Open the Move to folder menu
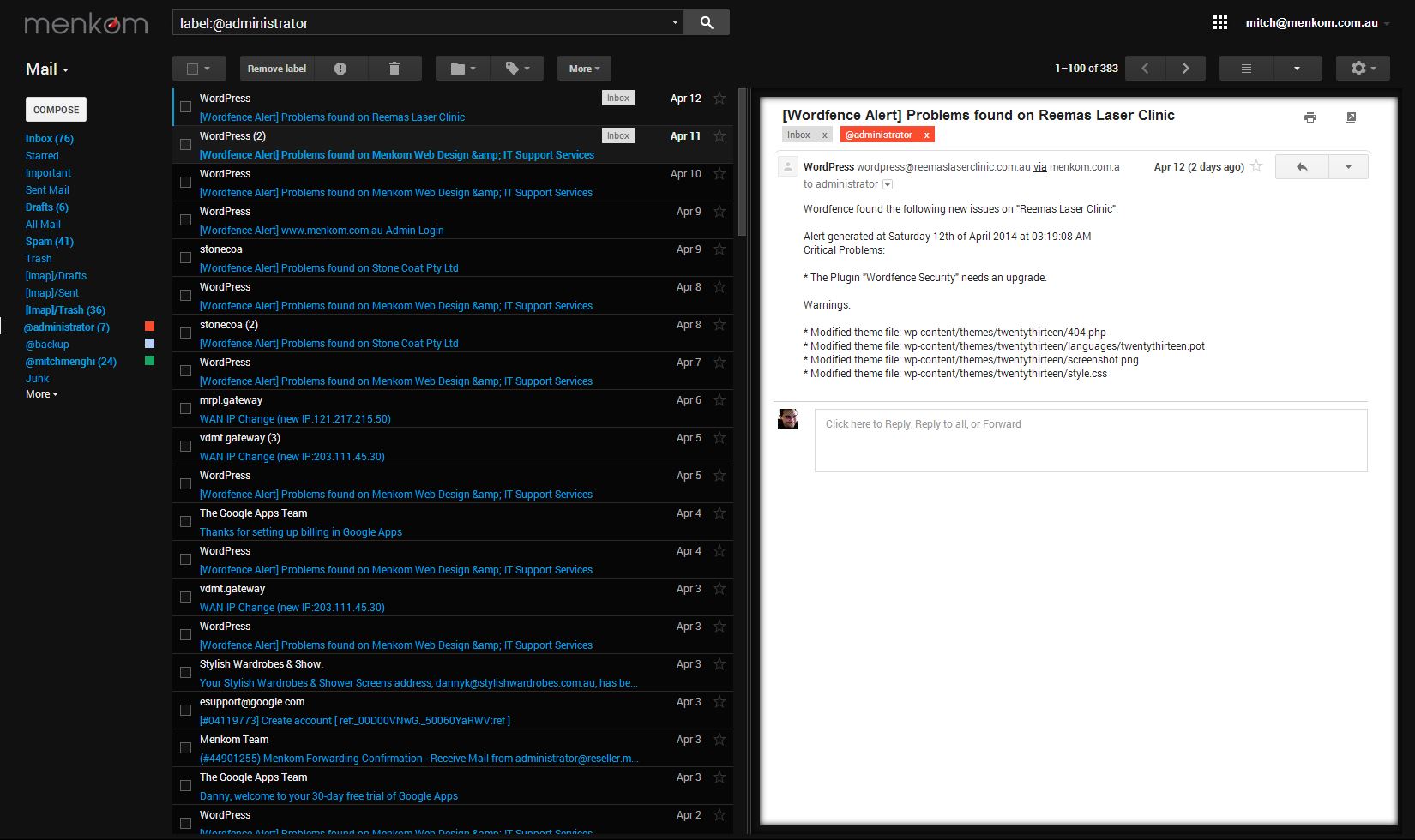The width and height of the screenshot is (1415, 840). tap(463, 69)
